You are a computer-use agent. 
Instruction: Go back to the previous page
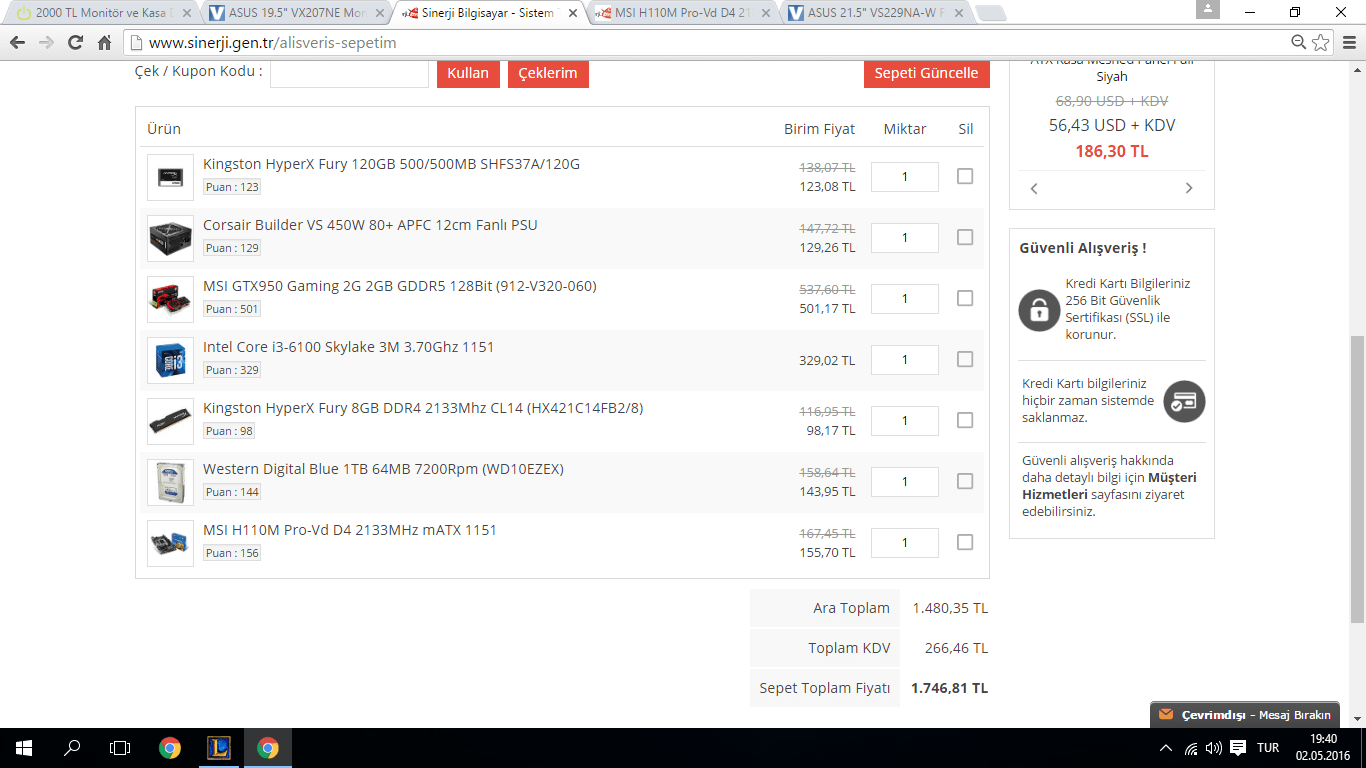(x=17, y=43)
